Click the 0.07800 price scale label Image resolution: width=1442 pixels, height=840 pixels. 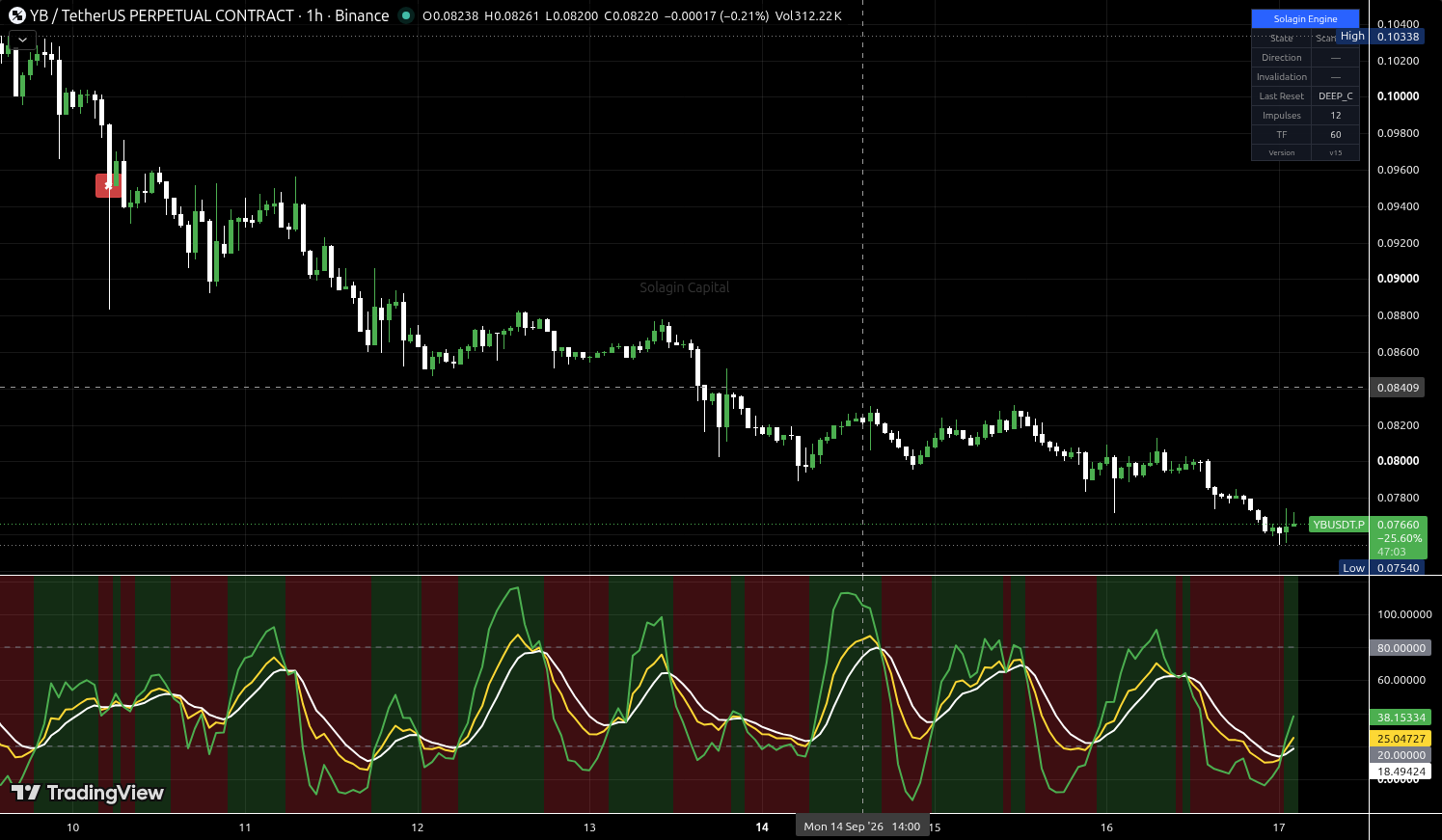tap(1398, 498)
